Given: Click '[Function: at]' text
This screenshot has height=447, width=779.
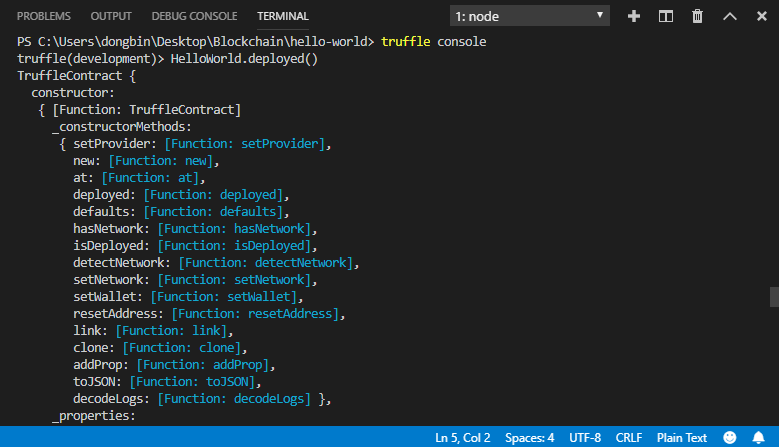Looking at the screenshot, I should 150,177.
